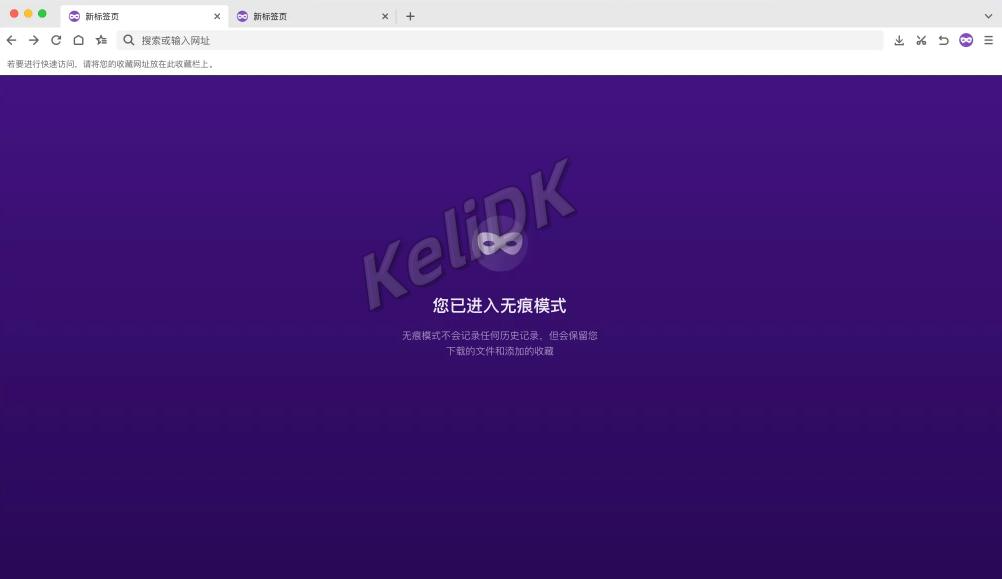Click the address bar to enter a URL
Image resolution: width=1002 pixels, height=579 pixels.
tap(400, 40)
